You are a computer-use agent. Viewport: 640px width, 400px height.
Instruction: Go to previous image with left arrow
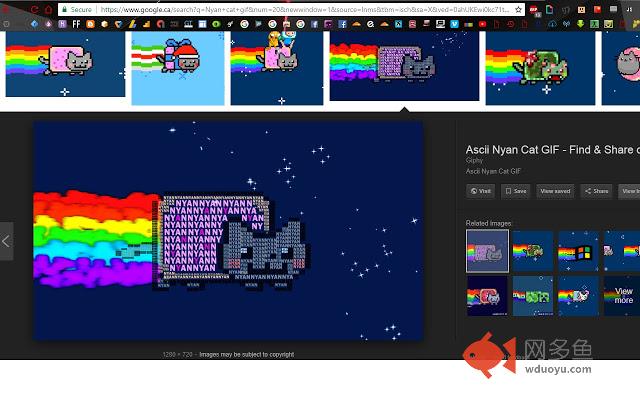coord(6,241)
